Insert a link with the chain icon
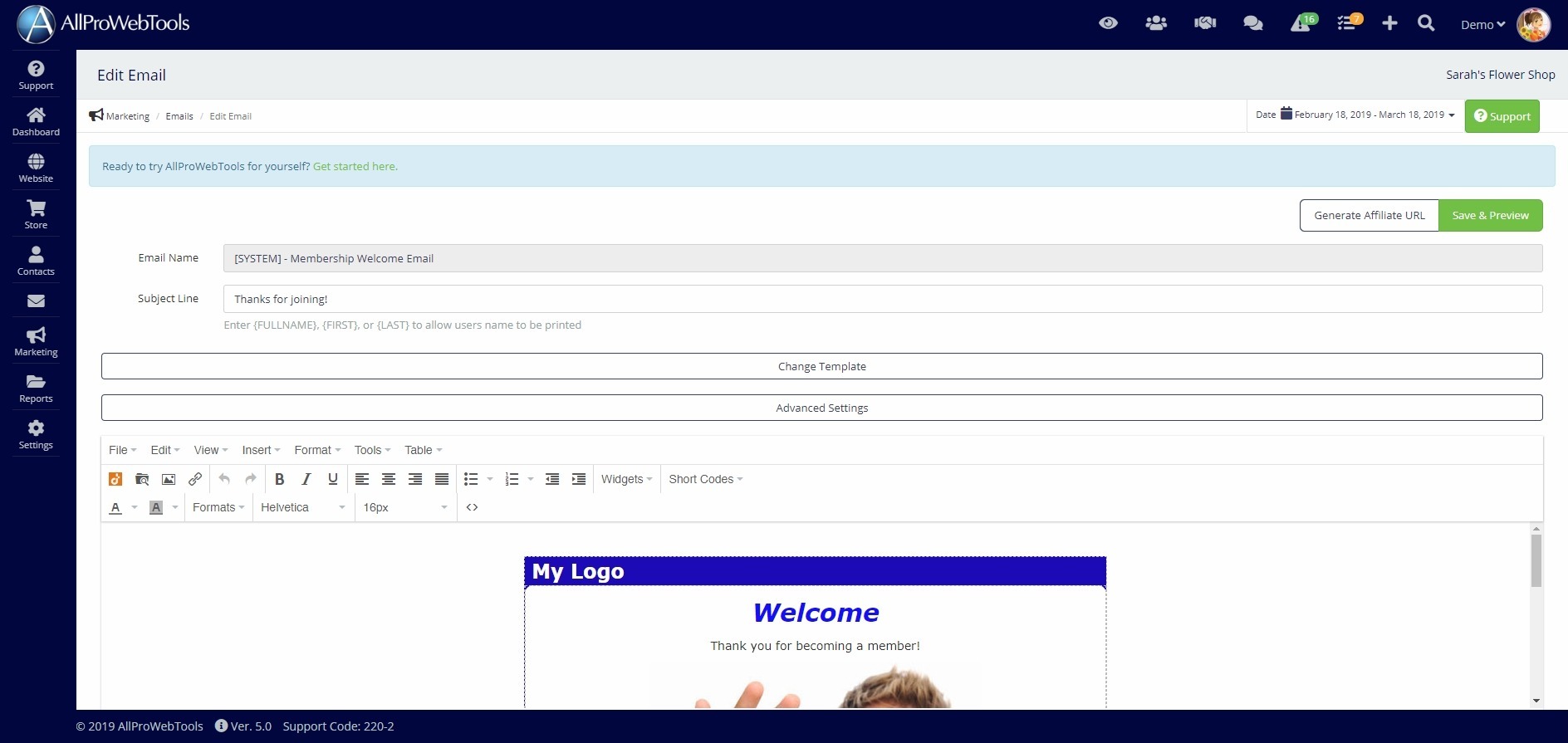The image size is (1568, 743). coord(195,479)
